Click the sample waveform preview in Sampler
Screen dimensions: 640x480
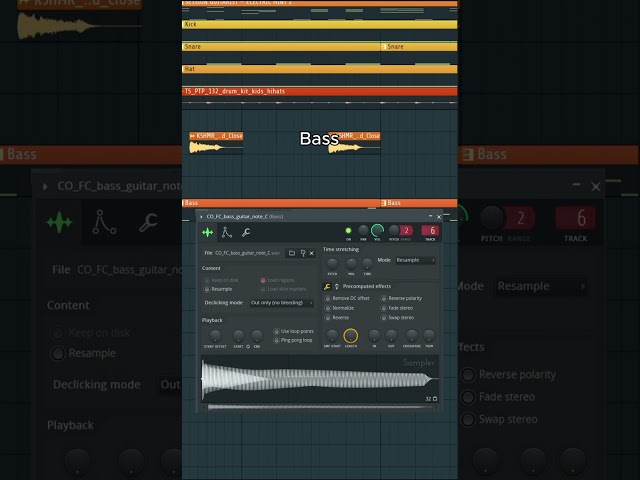[x=320, y=378]
